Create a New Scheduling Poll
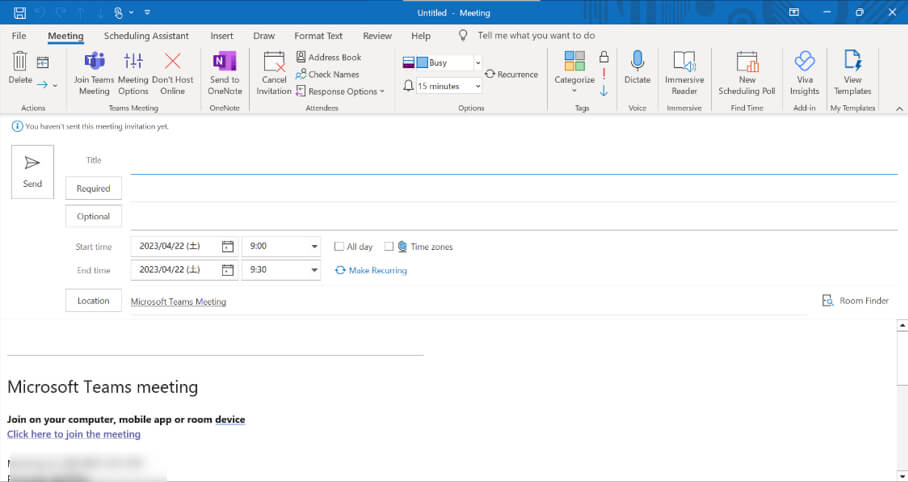 (747, 62)
